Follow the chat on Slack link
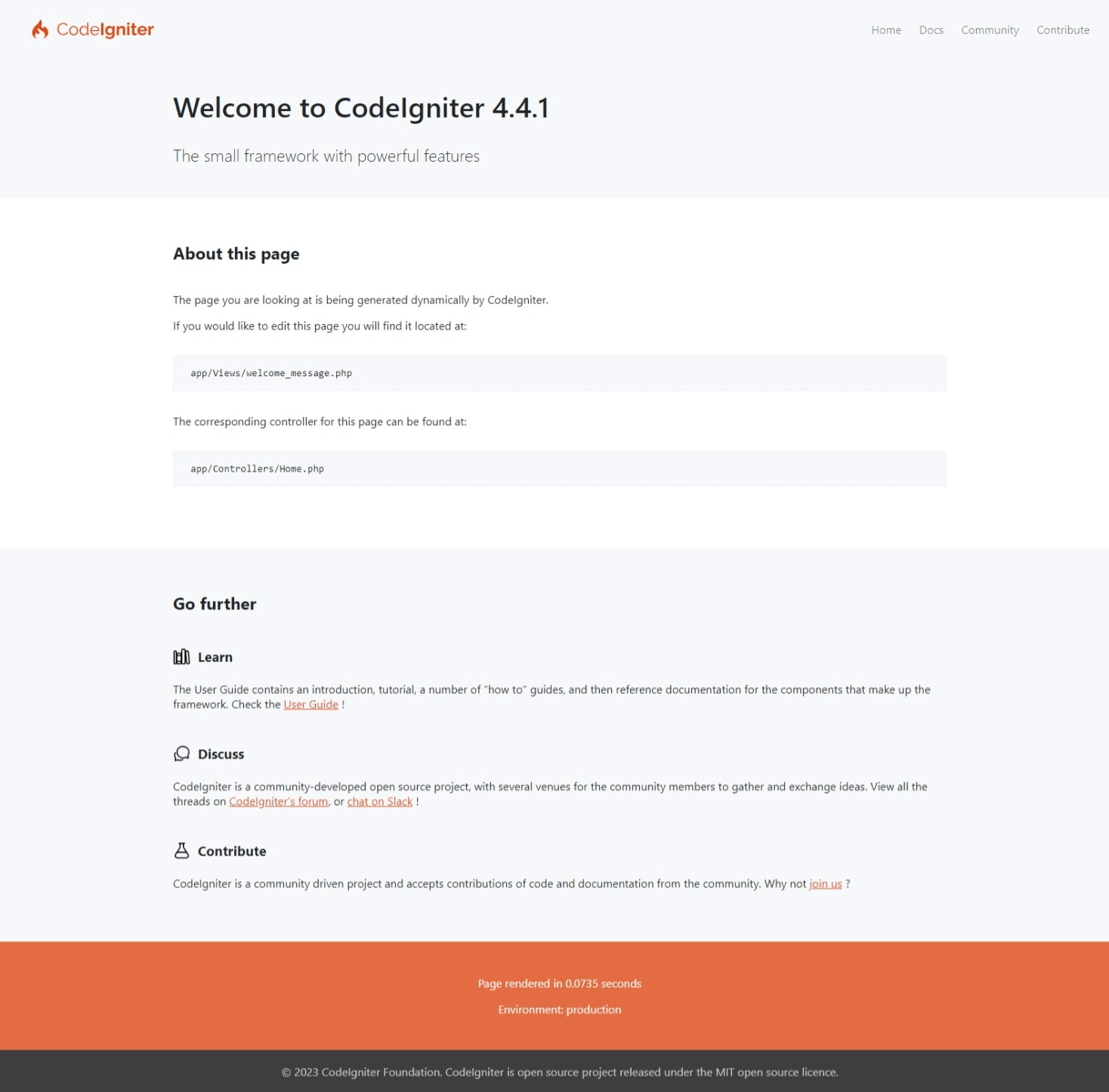The height and width of the screenshot is (1092, 1109). [380, 801]
